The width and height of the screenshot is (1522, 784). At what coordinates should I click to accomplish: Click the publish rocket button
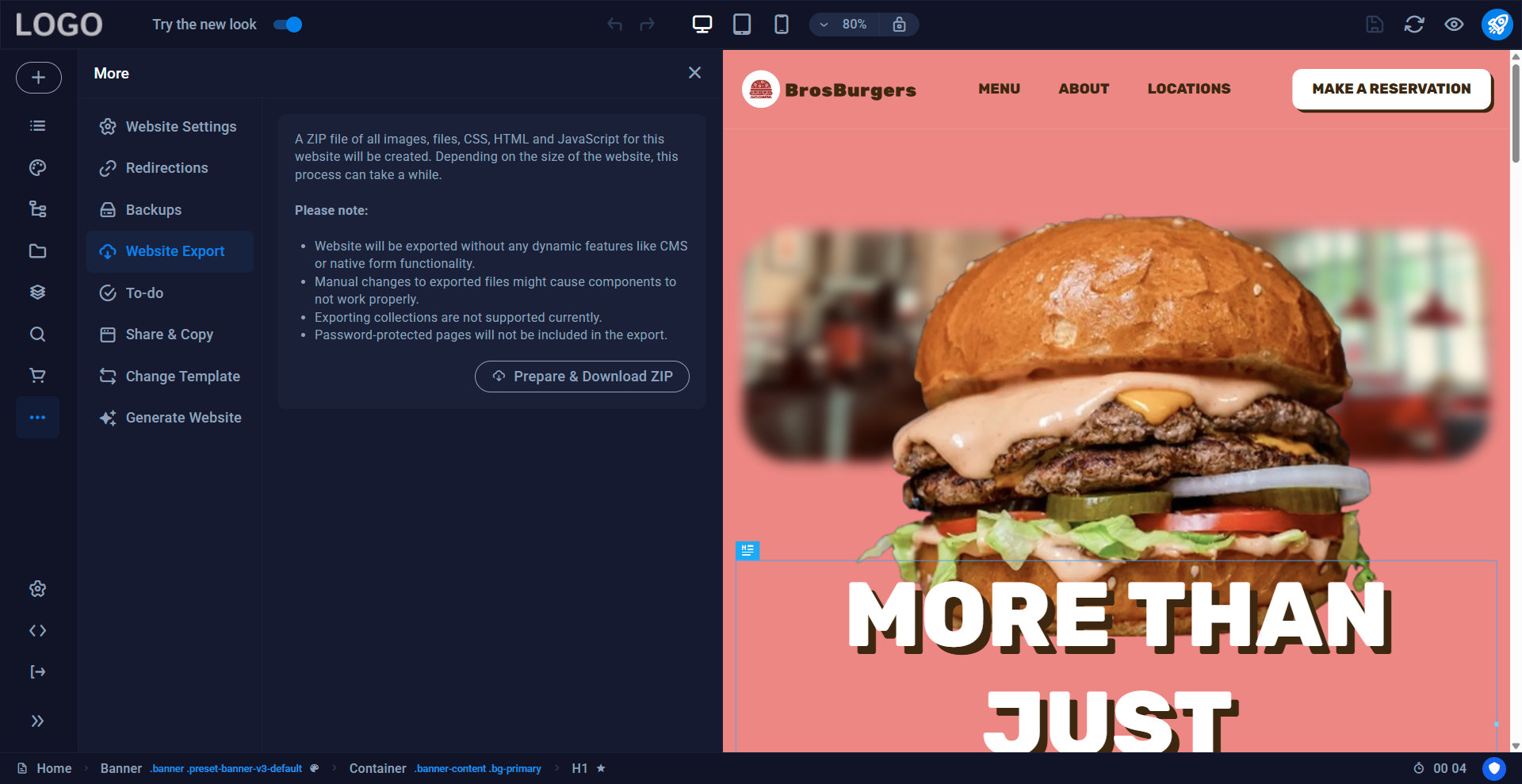(1497, 25)
